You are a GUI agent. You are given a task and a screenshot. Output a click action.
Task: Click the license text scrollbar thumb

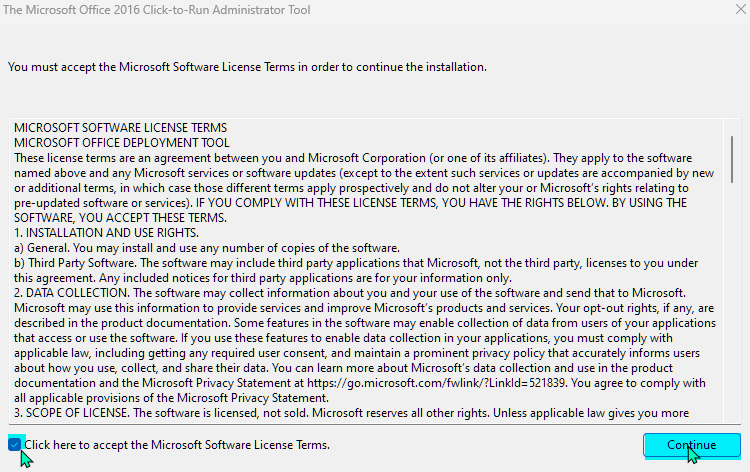pos(732,159)
